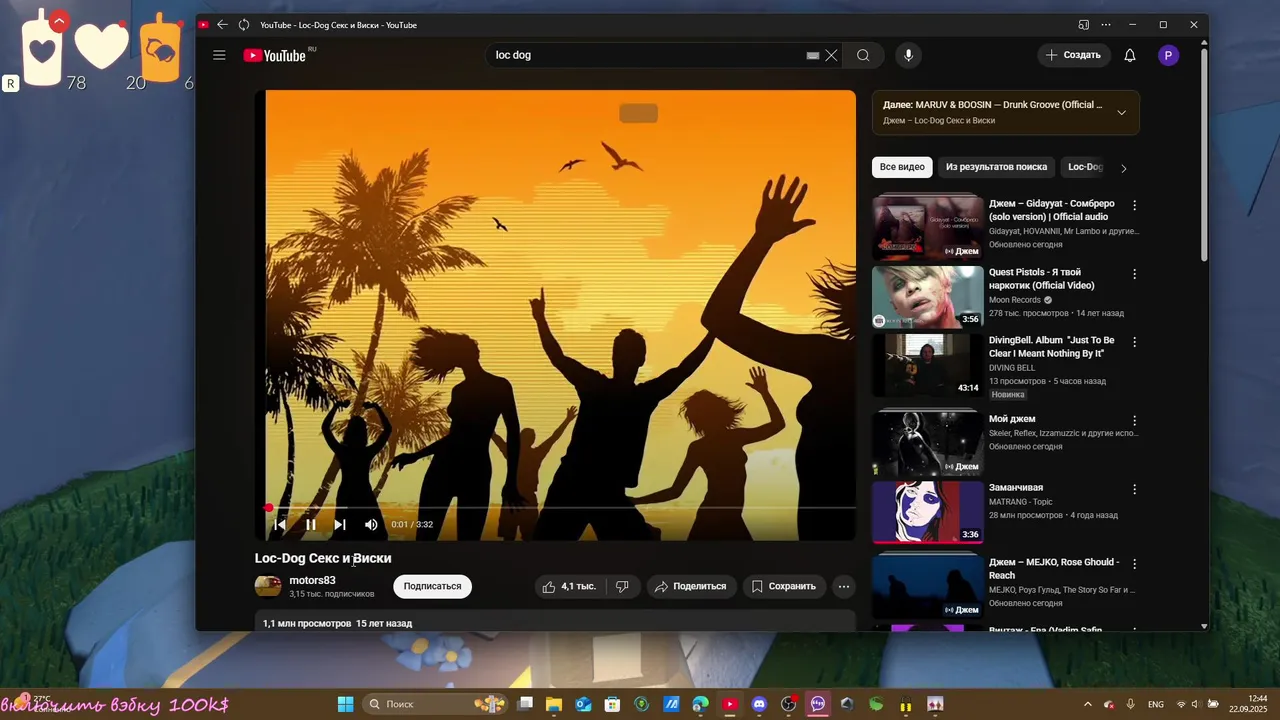Open notifications bell
Image resolution: width=1280 pixels, height=720 pixels.
click(1130, 55)
